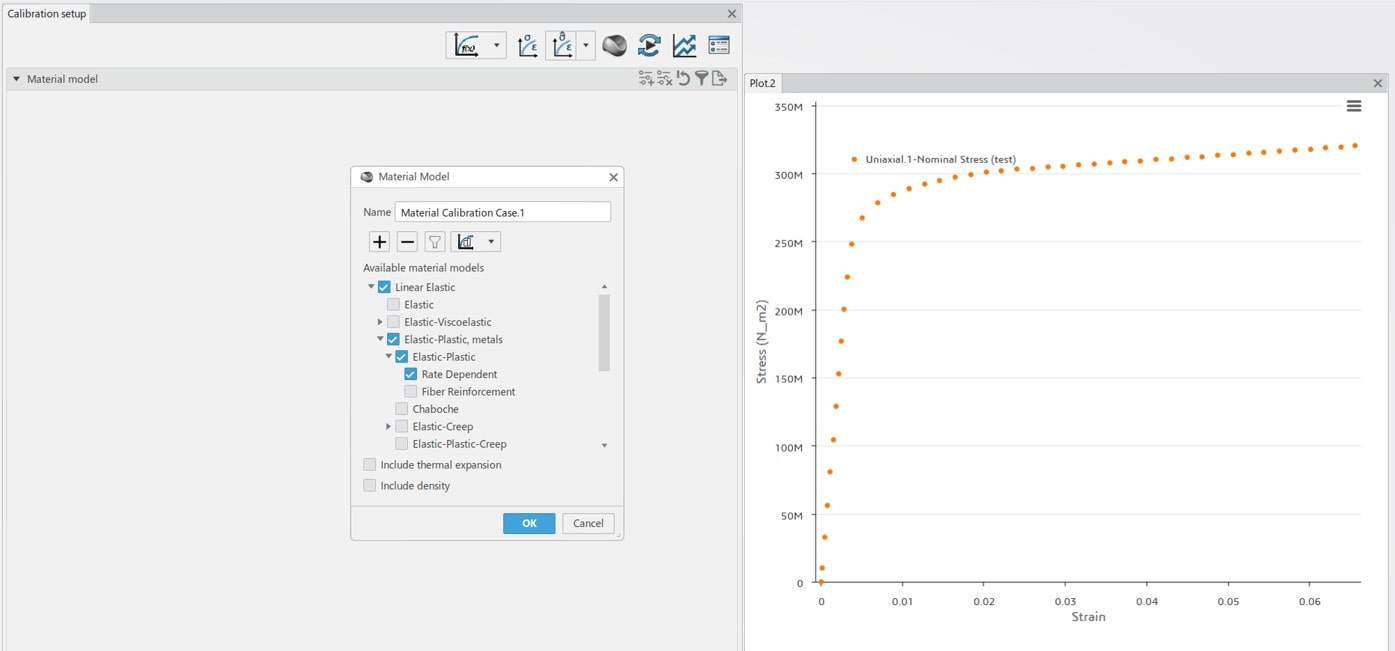Click the undo reset arrow icon
The width and height of the screenshot is (1395, 651).
tap(683, 78)
